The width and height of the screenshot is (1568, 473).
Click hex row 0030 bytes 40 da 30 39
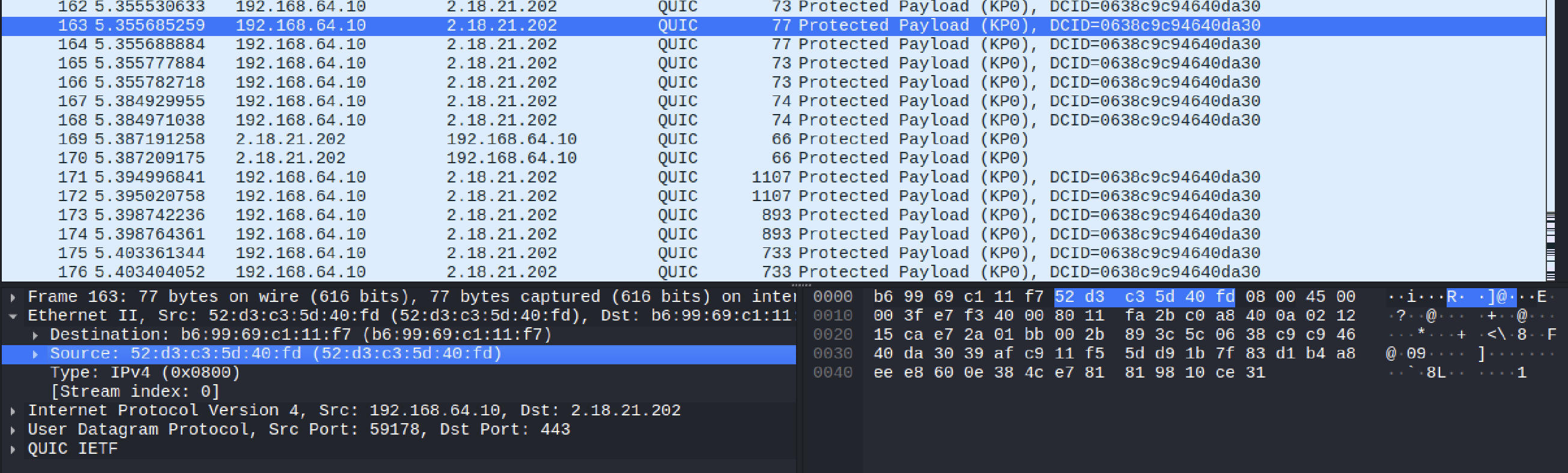coord(928,354)
